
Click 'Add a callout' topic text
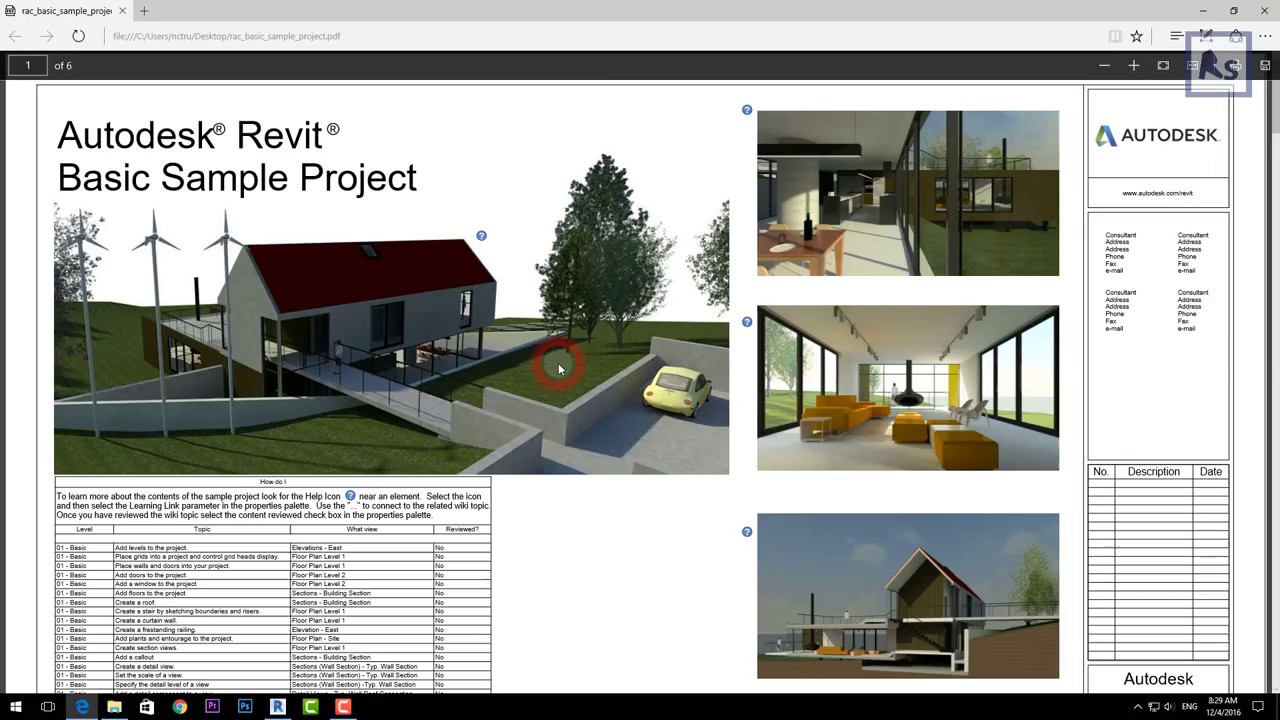(134, 657)
